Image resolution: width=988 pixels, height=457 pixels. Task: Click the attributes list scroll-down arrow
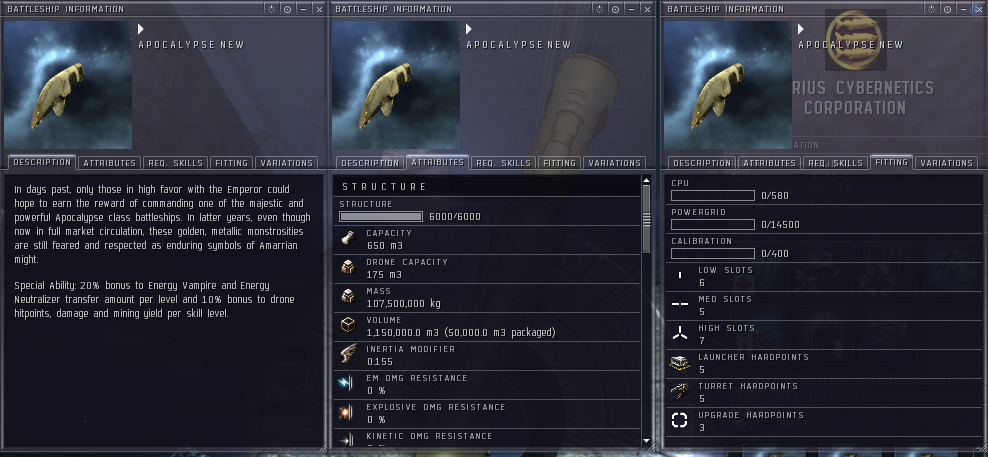tap(646, 441)
